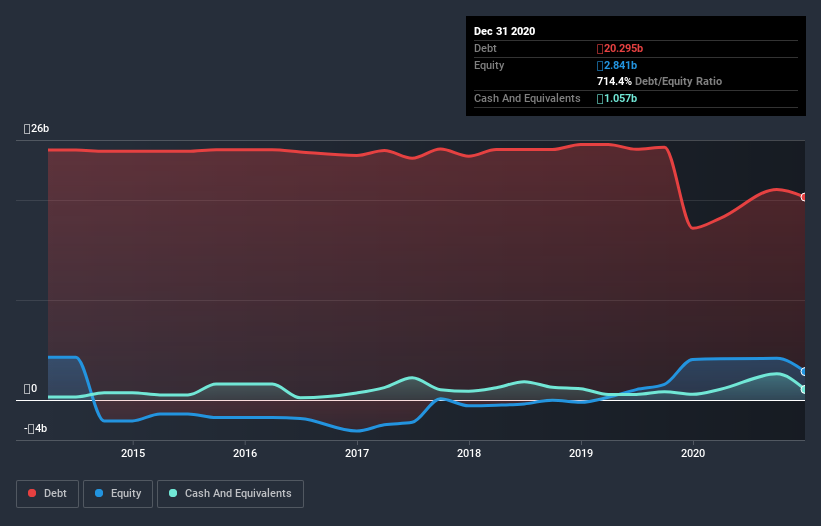Click the Debt label in tooltip

(485, 49)
